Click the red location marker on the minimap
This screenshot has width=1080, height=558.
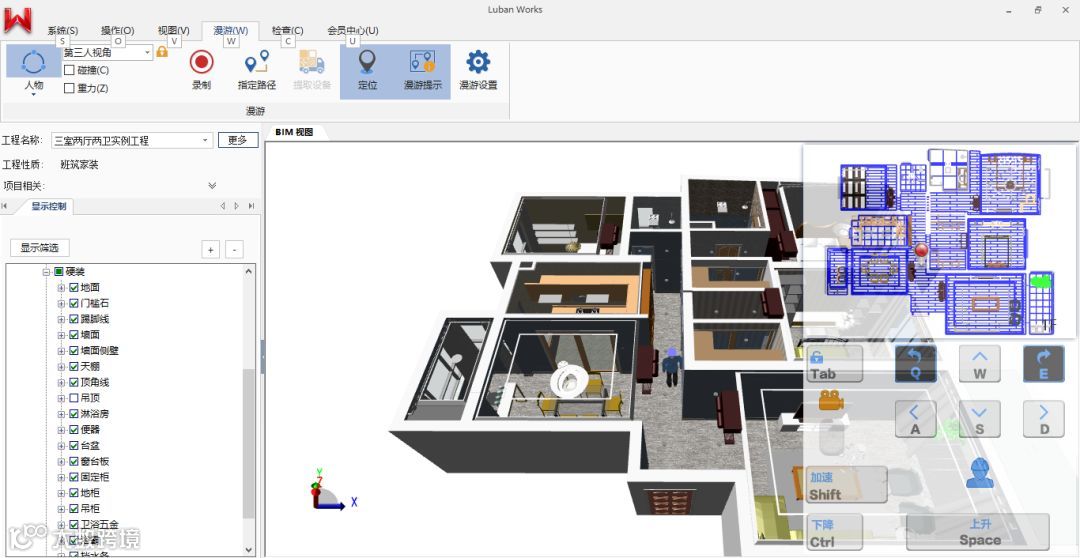(921, 251)
